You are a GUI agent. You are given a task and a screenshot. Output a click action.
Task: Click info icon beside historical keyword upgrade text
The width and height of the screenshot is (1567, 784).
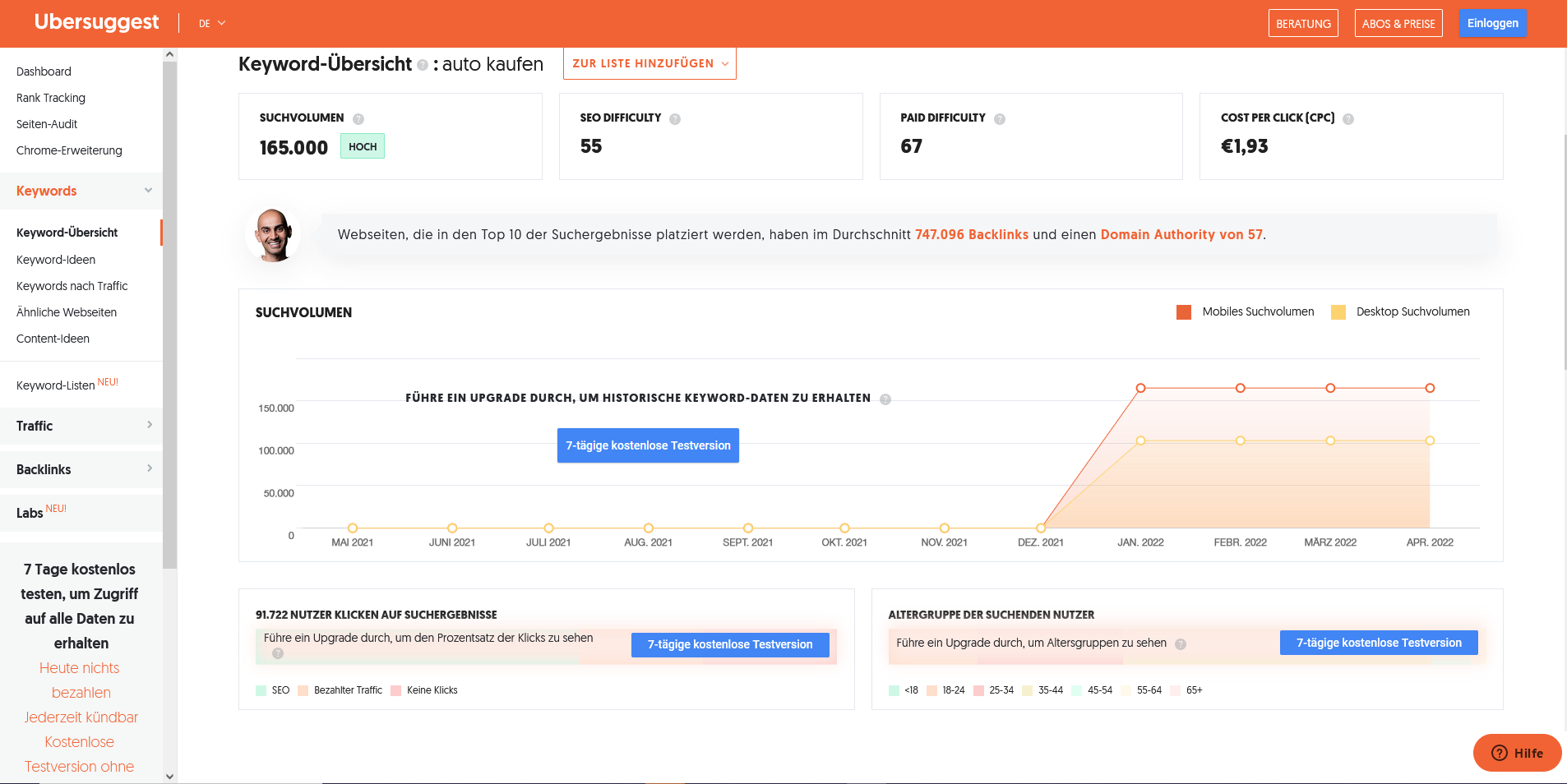point(885,399)
